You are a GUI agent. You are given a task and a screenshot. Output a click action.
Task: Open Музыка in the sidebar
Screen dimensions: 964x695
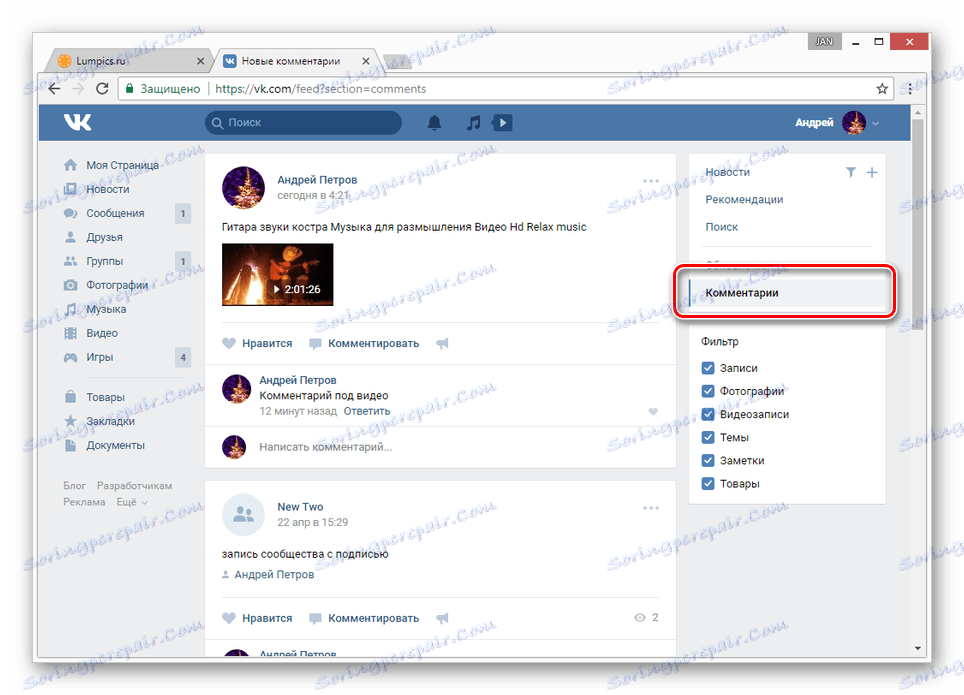pyautogui.click(x=96, y=309)
